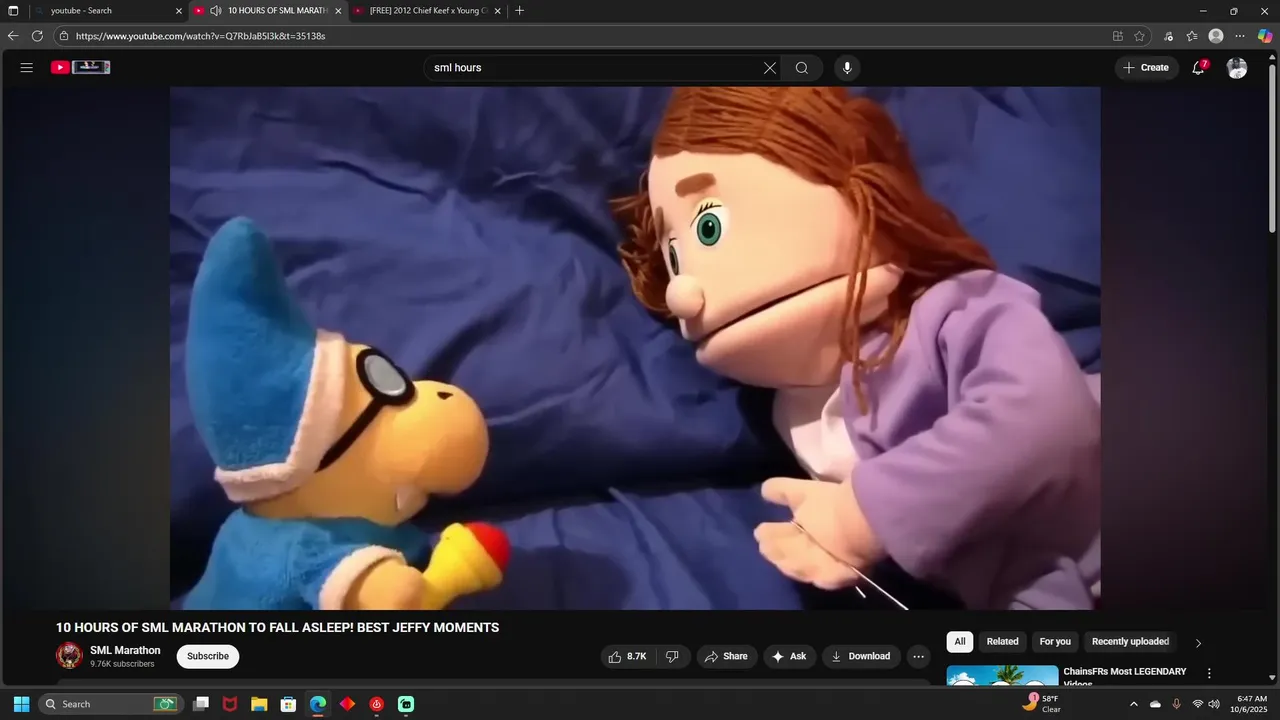Click the address bar URL
This screenshot has height=720, width=1280.
tap(201, 36)
